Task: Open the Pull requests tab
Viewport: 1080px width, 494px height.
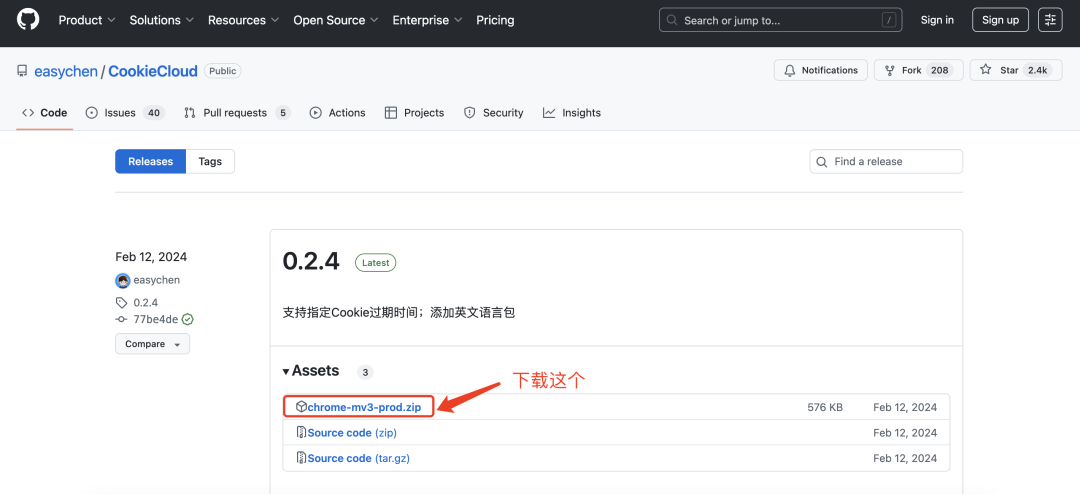Action: tap(237, 113)
